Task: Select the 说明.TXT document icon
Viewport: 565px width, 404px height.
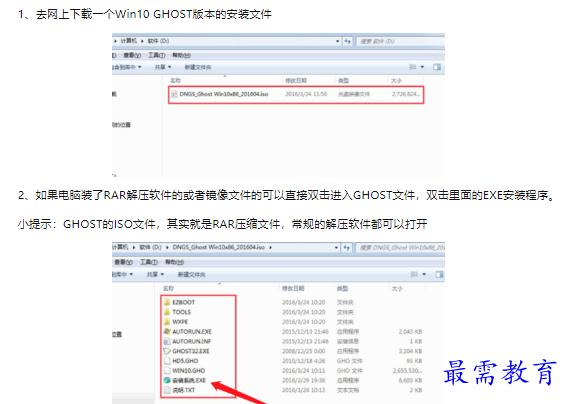Action: click(x=167, y=390)
